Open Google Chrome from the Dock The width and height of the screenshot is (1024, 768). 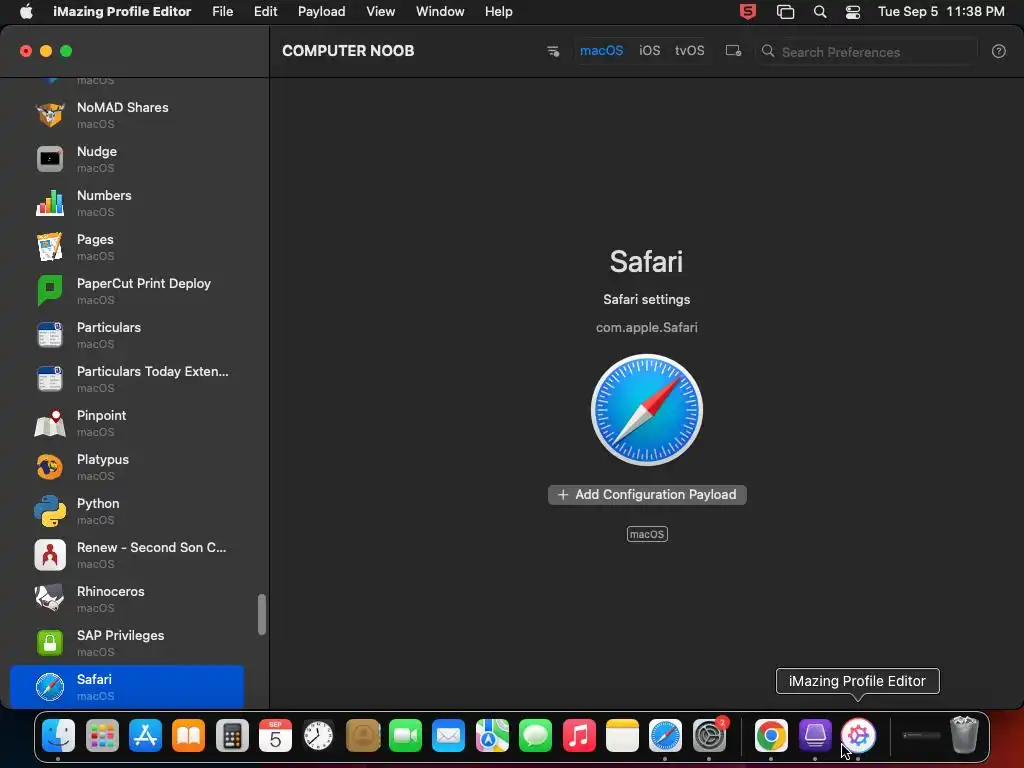[771, 736]
